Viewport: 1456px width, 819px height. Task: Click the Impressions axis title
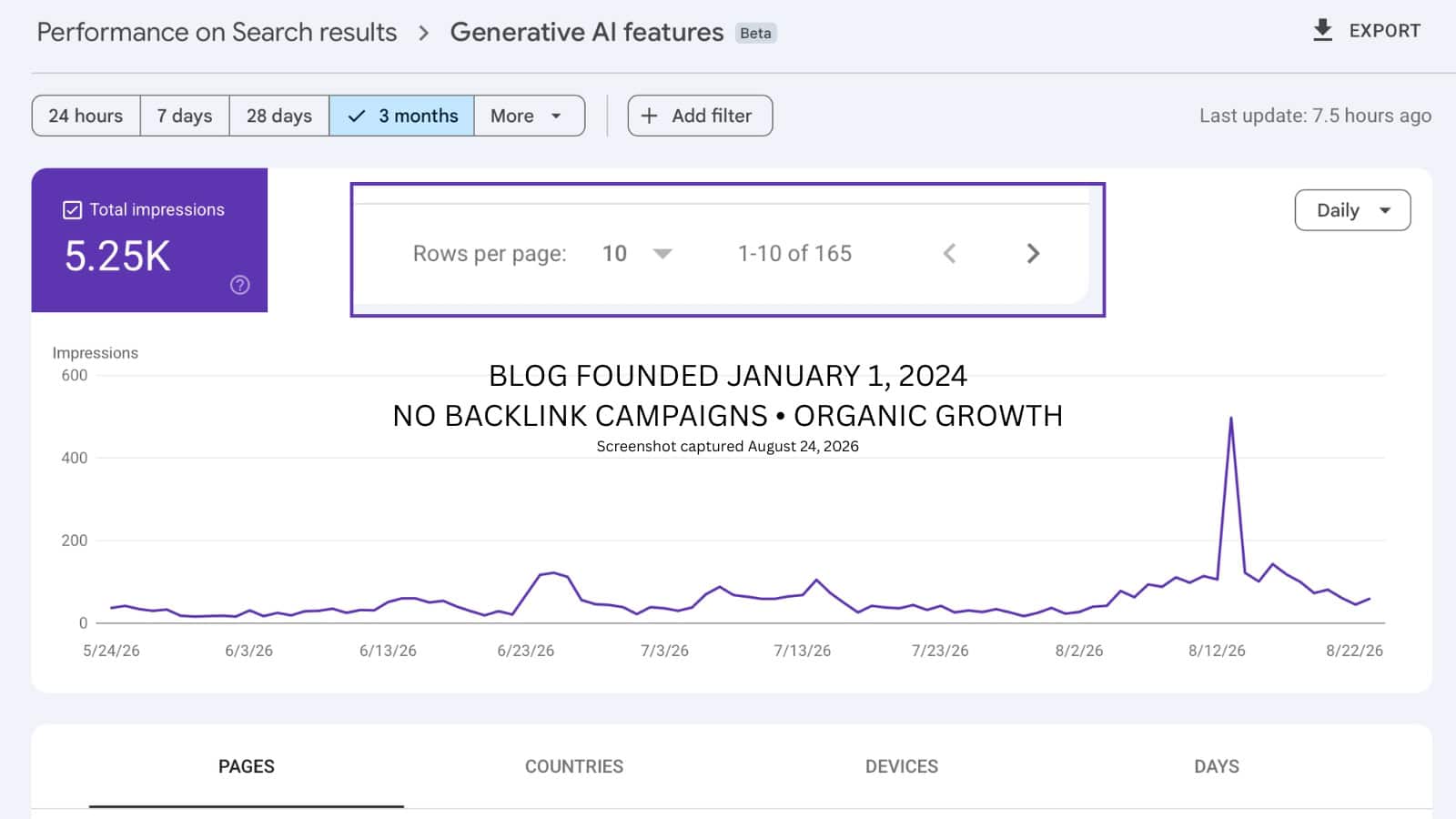click(95, 353)
